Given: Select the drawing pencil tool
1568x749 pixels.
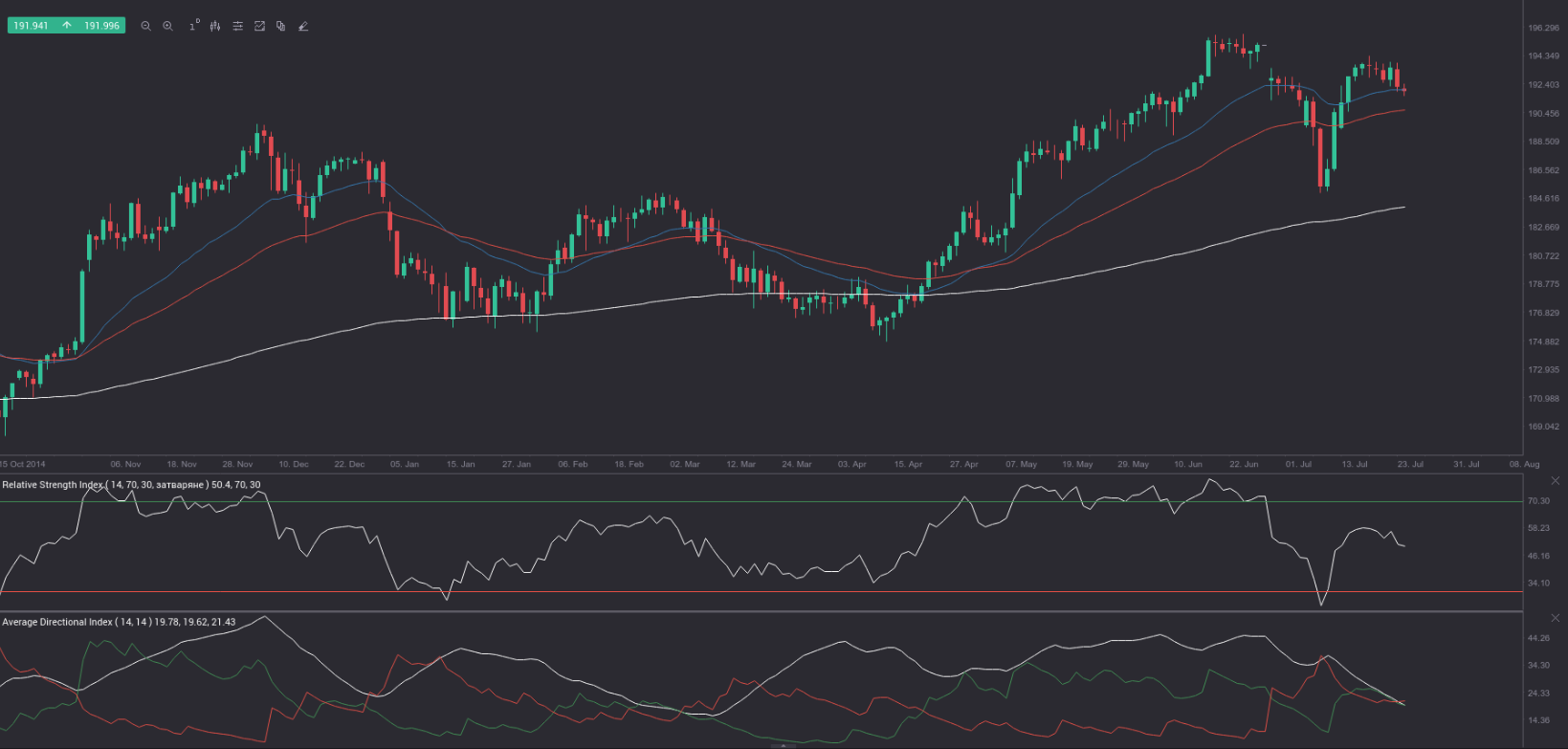Looking at the screenshot, I should coord(303,26).
